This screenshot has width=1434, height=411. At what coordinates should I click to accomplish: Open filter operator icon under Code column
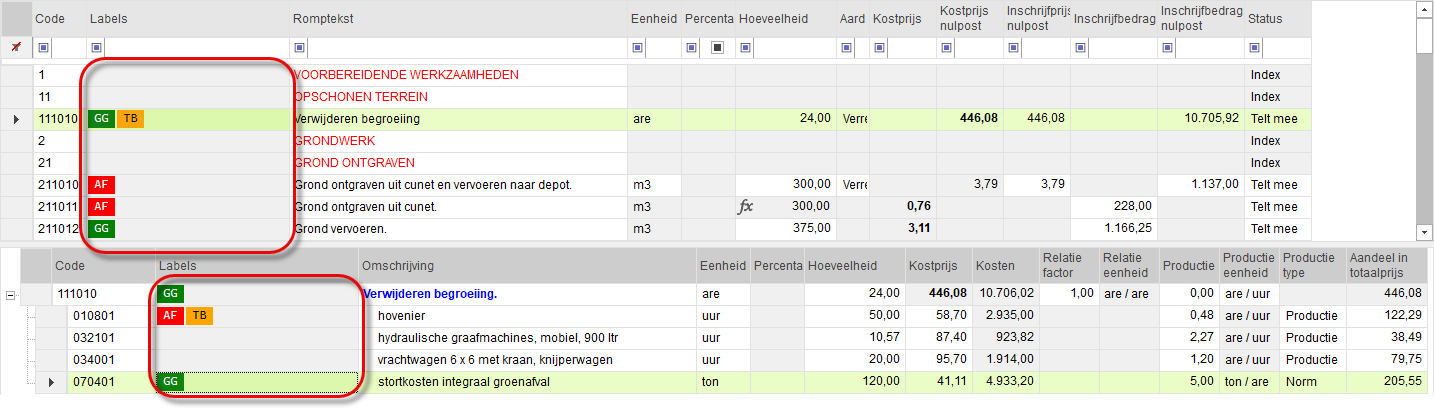(43, 47)
